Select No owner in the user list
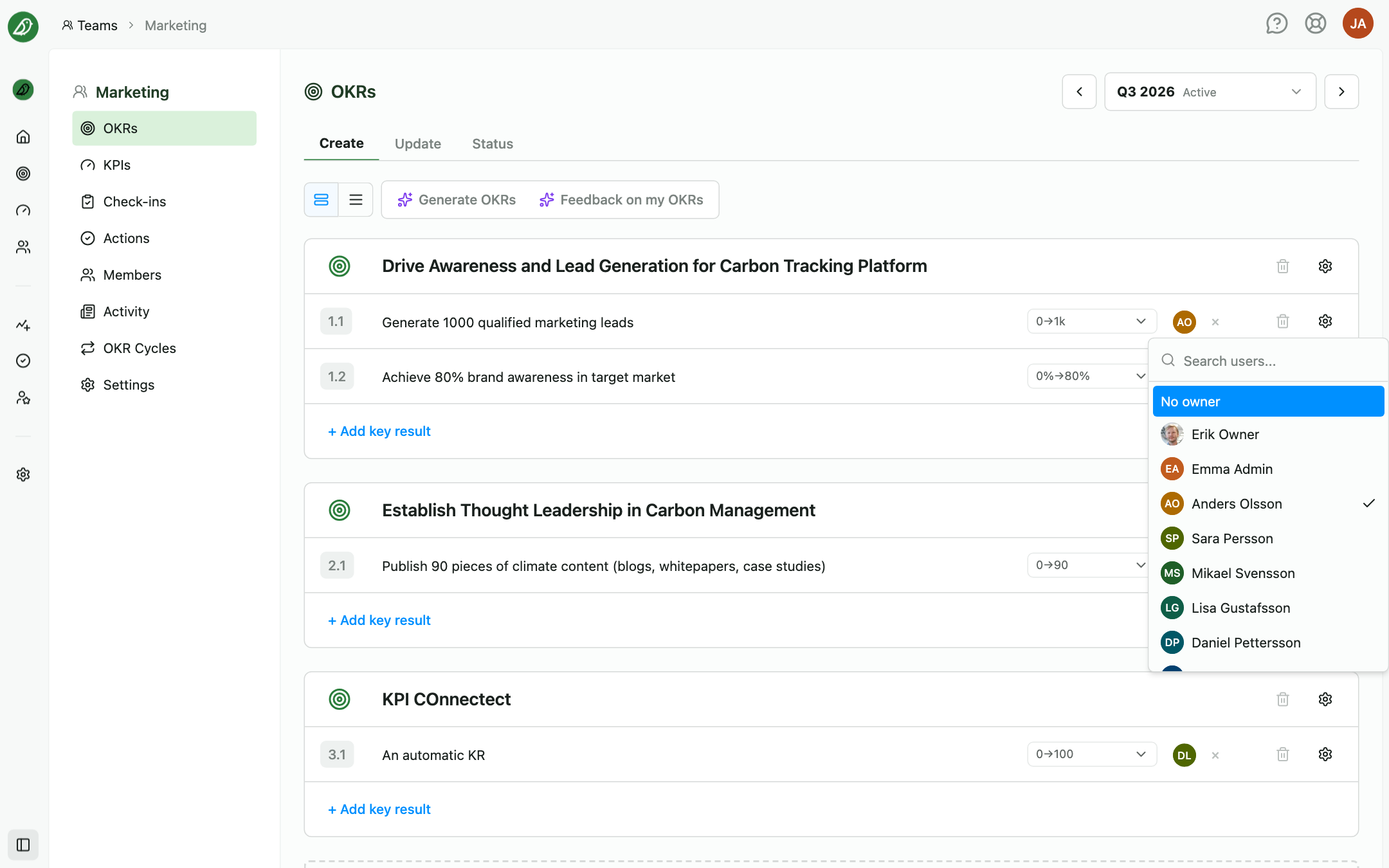 click(1268, 401)
